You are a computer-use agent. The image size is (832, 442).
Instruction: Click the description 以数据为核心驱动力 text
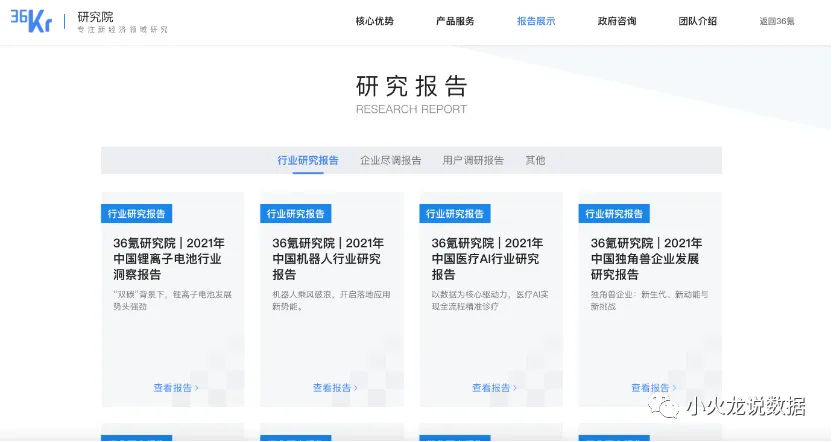(490, 300)
